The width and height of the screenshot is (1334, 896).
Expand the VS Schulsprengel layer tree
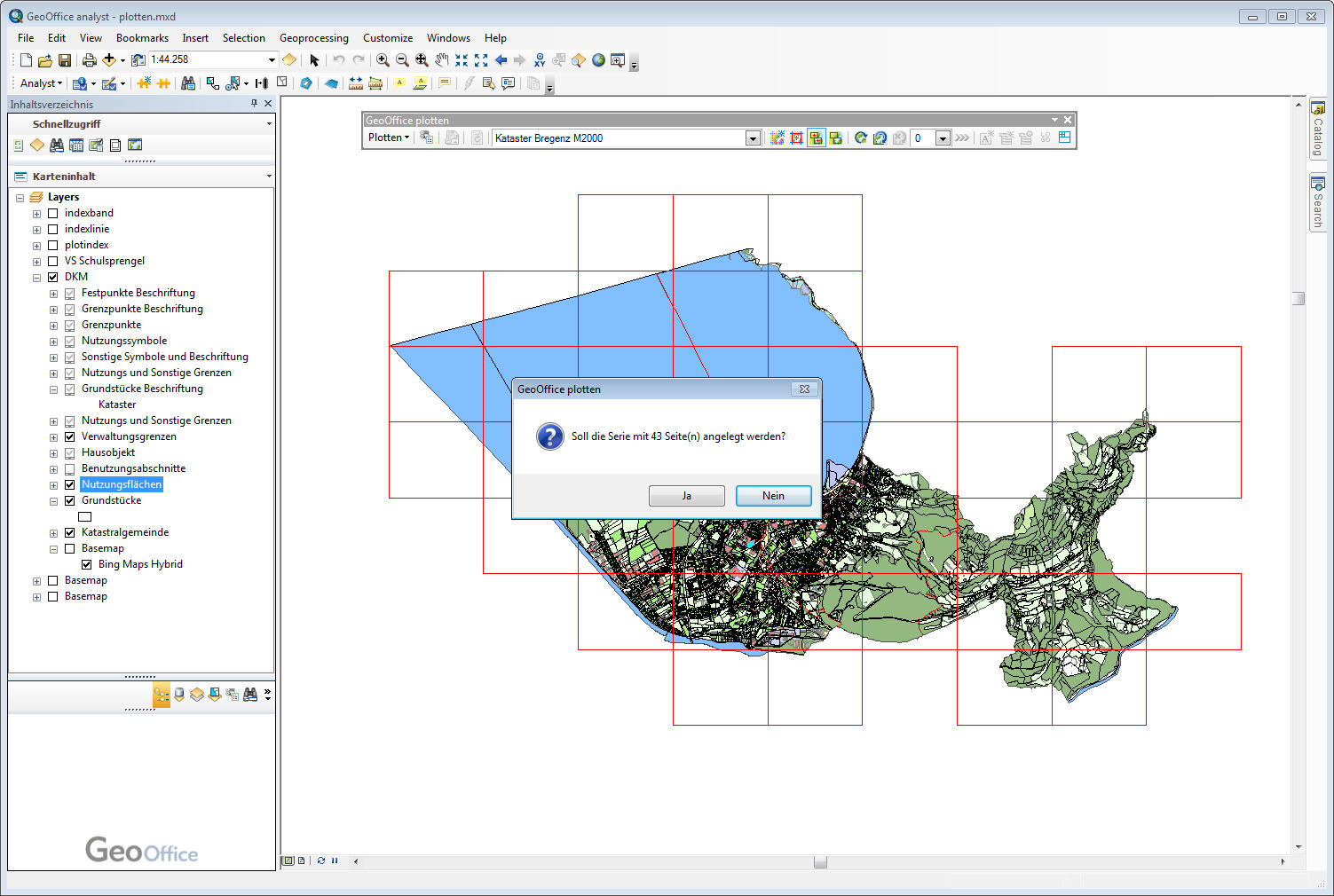(36, 261)
